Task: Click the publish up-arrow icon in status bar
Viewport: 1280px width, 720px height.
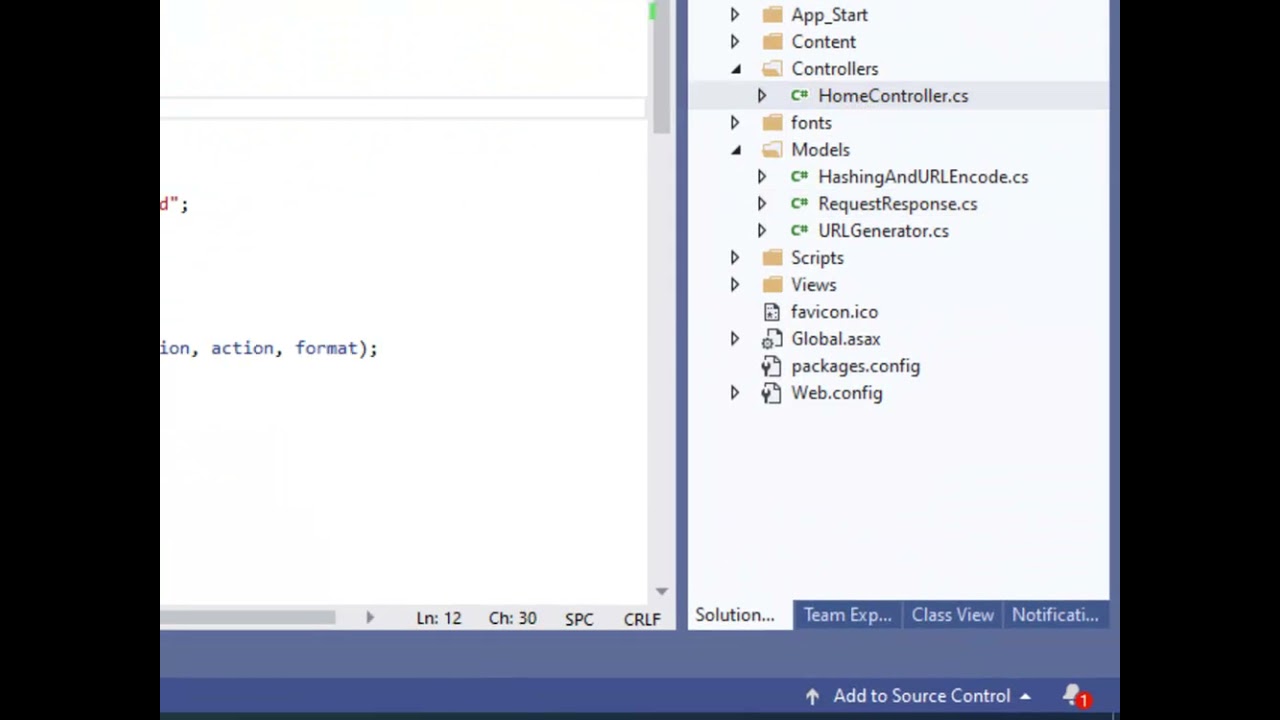Action: click(812, 696)
